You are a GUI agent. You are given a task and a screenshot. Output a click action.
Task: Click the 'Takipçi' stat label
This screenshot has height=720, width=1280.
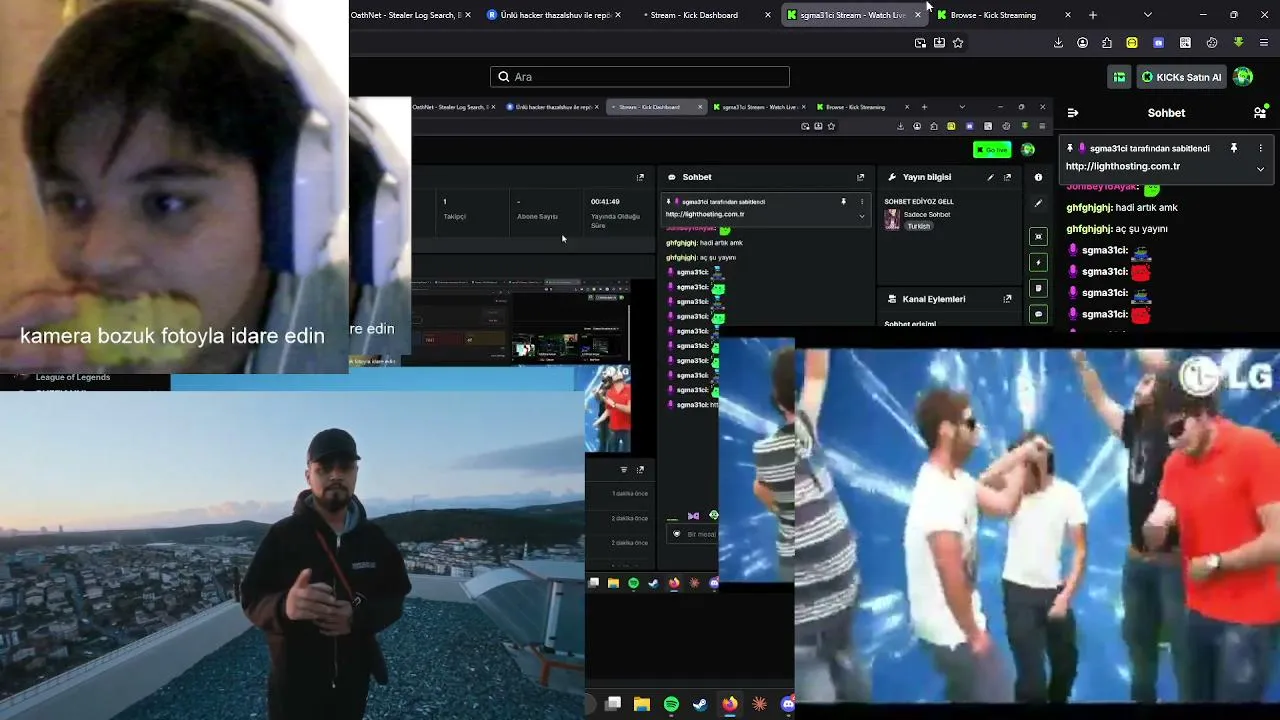[x=455, y=216]
